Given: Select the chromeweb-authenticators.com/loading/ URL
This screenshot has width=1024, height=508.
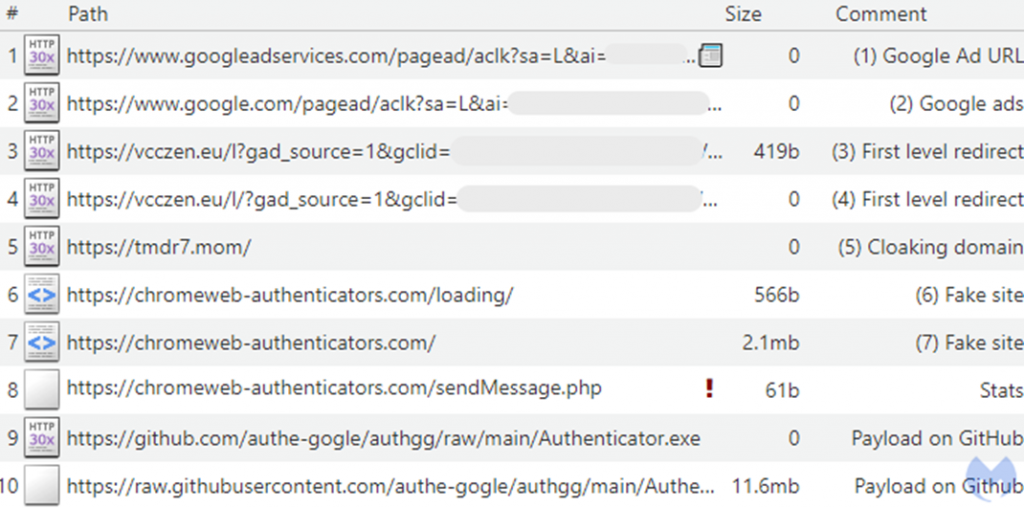Looking at the screenshot, I should tap(290, 295).
